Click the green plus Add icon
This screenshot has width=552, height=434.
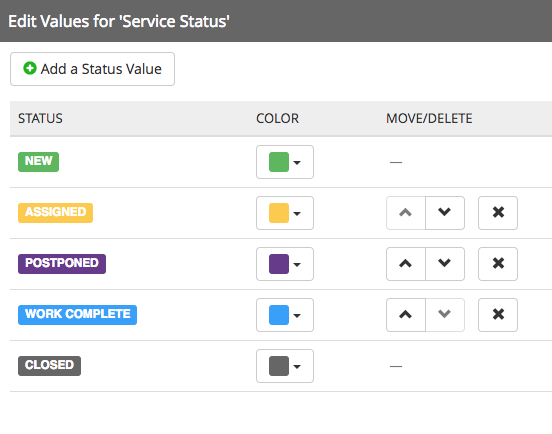pos(30,68)
